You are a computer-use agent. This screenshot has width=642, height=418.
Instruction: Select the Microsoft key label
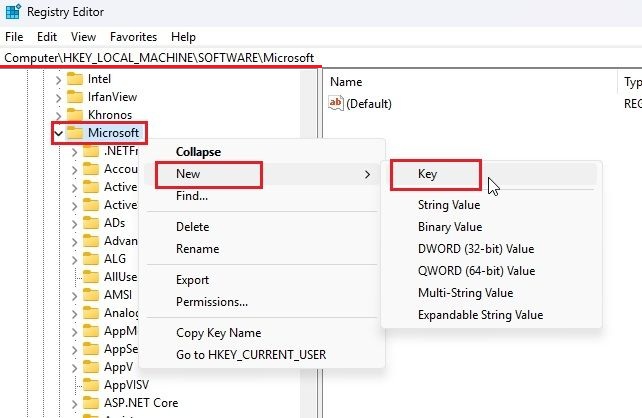click(x=113, y=133)
